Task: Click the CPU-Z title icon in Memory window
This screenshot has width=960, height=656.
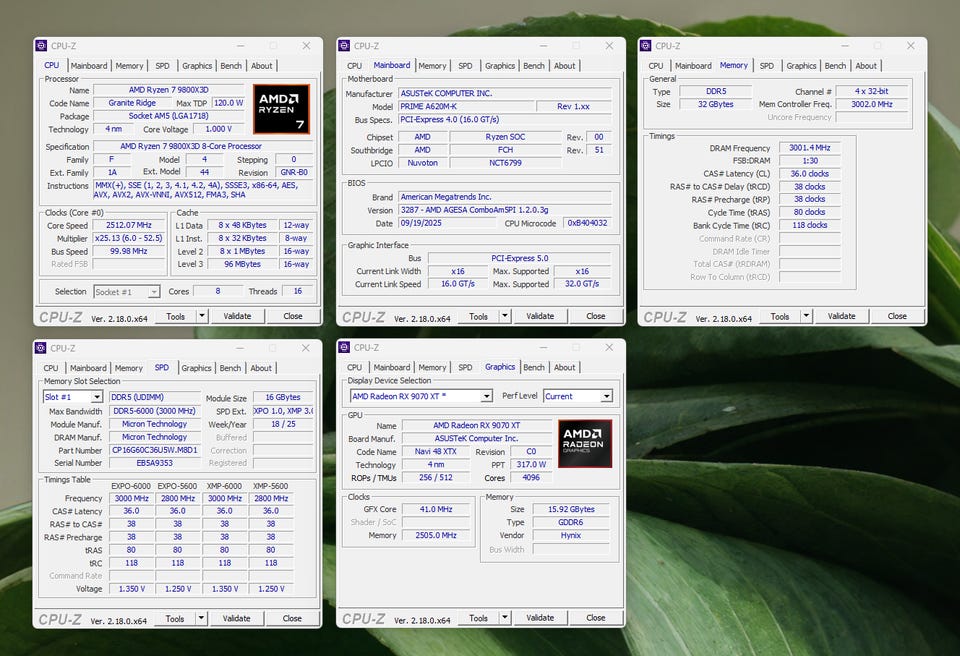Action: coord(645,46)
